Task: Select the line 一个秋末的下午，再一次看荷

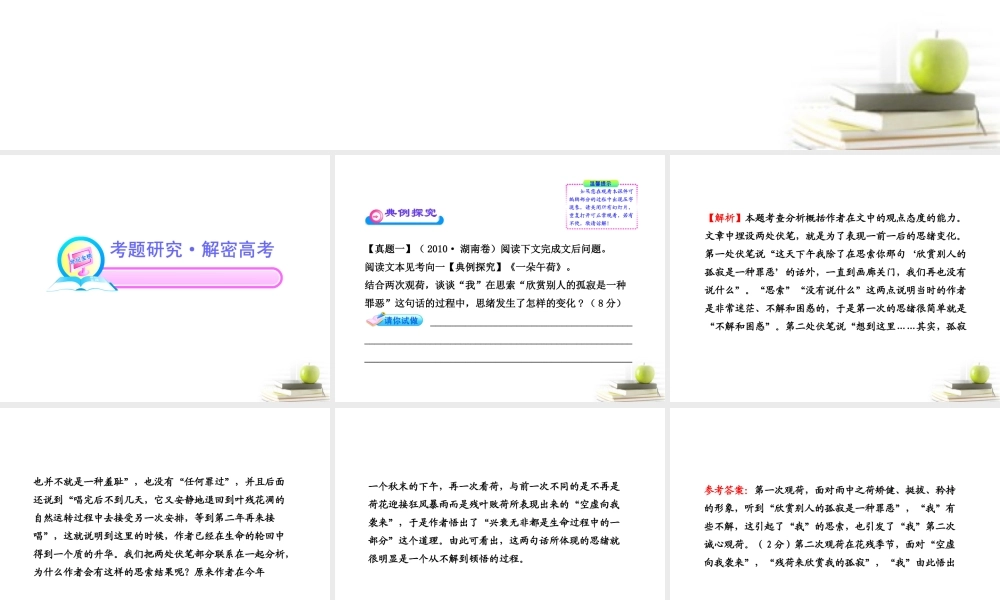Action: (494, 487)
